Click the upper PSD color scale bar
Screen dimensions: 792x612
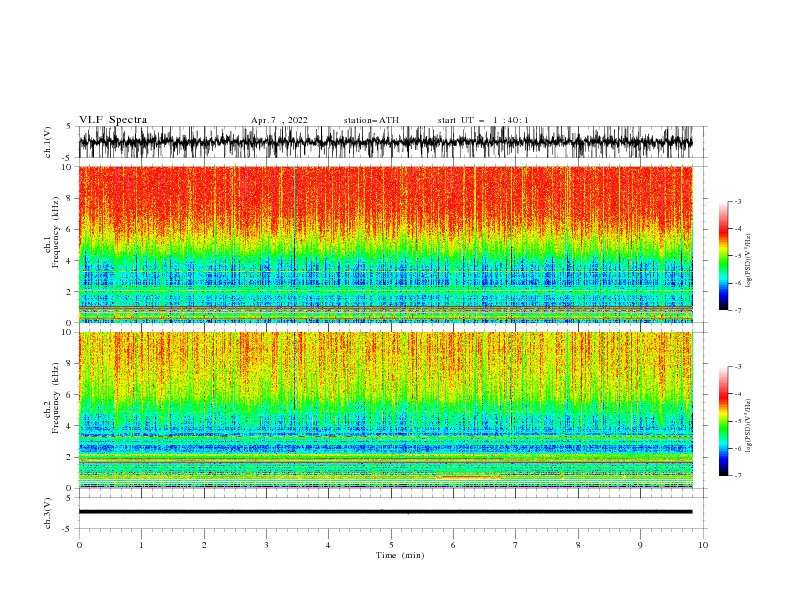click(x=723, y=256)
